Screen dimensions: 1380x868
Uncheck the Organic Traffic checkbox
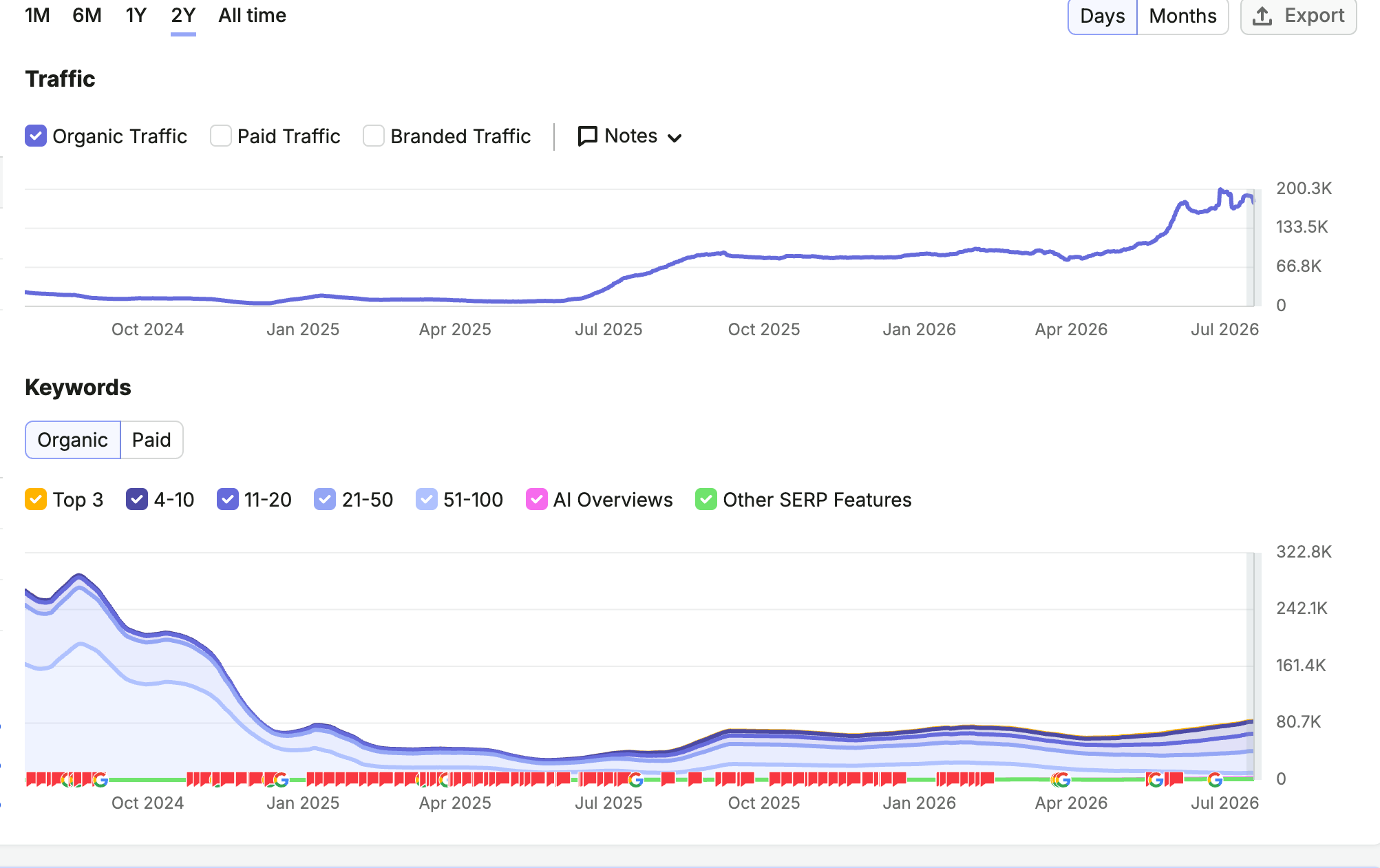click(36, 136)
